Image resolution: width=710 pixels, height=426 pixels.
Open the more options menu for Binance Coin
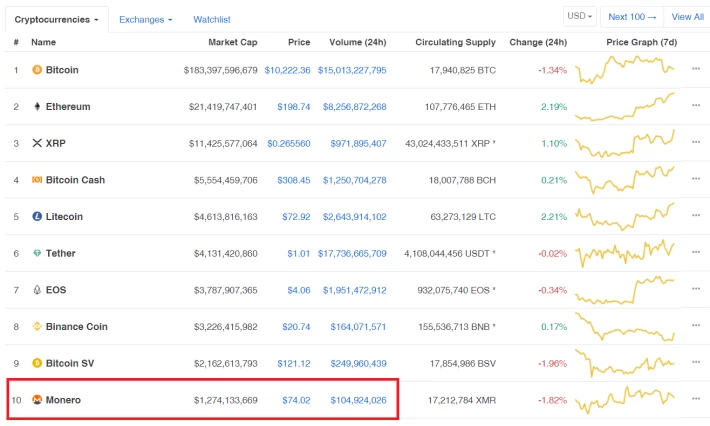696,325
